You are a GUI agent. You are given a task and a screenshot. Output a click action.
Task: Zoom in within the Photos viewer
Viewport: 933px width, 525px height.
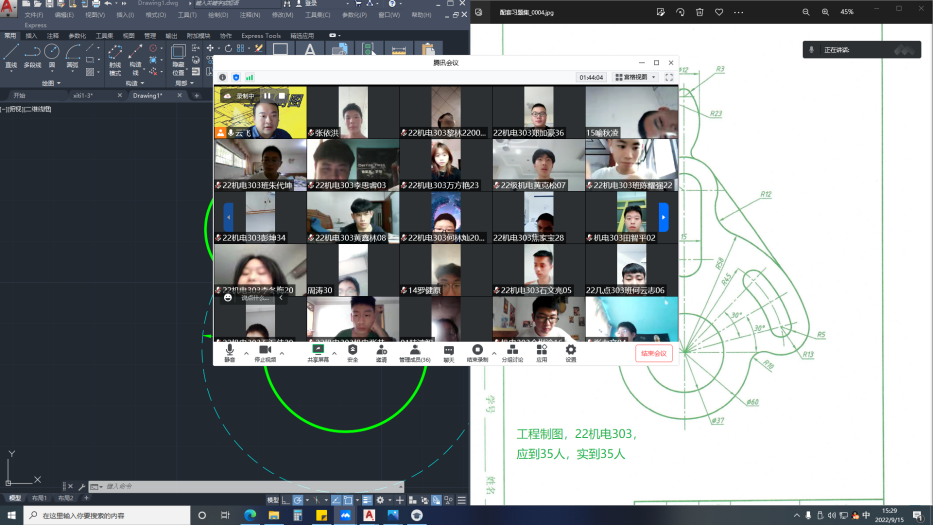pyautogui.click(x=825, y=12)
